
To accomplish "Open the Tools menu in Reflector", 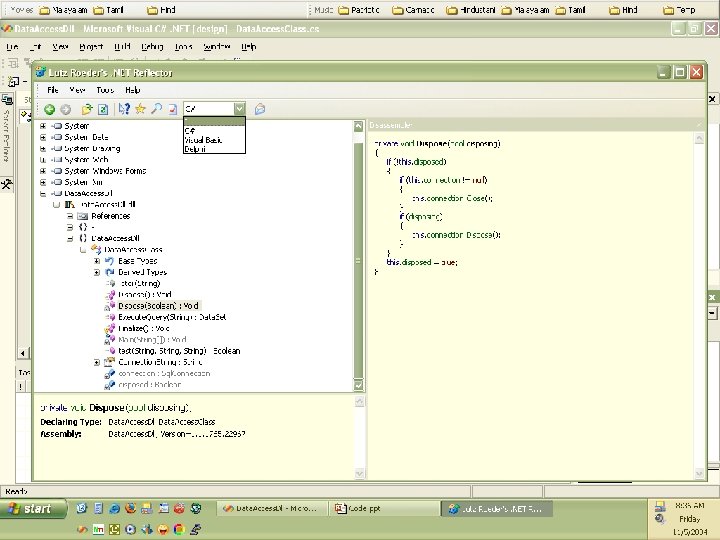I will tap(104, 90).
